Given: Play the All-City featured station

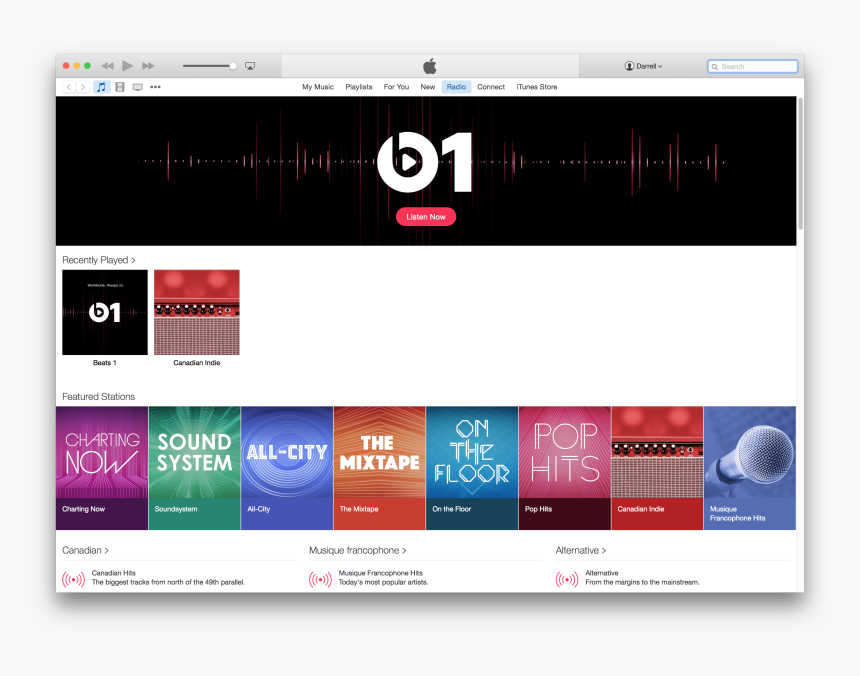Looking at the screenshot, I should (287, 468).
